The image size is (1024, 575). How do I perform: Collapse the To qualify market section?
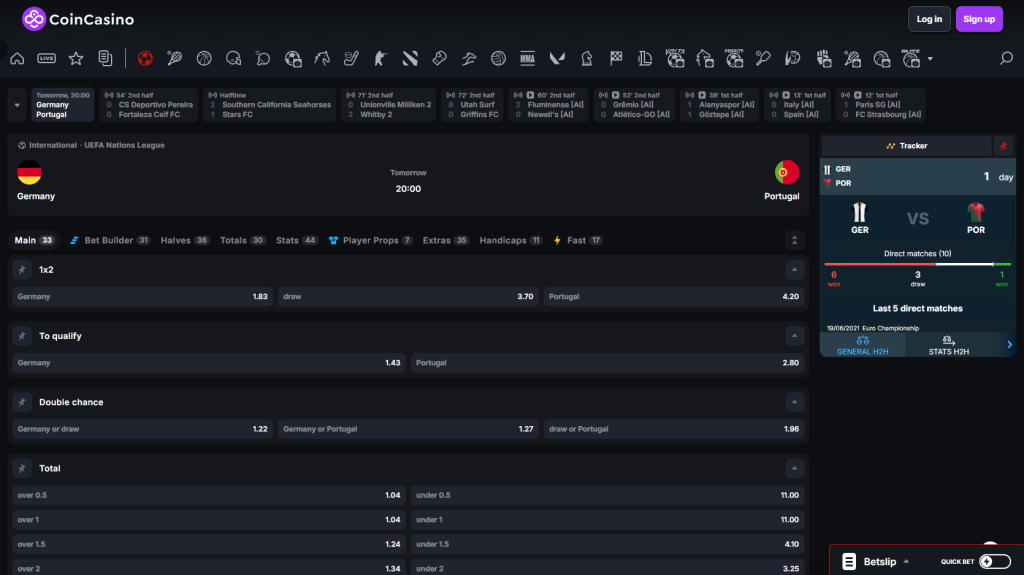click(794, 336)
